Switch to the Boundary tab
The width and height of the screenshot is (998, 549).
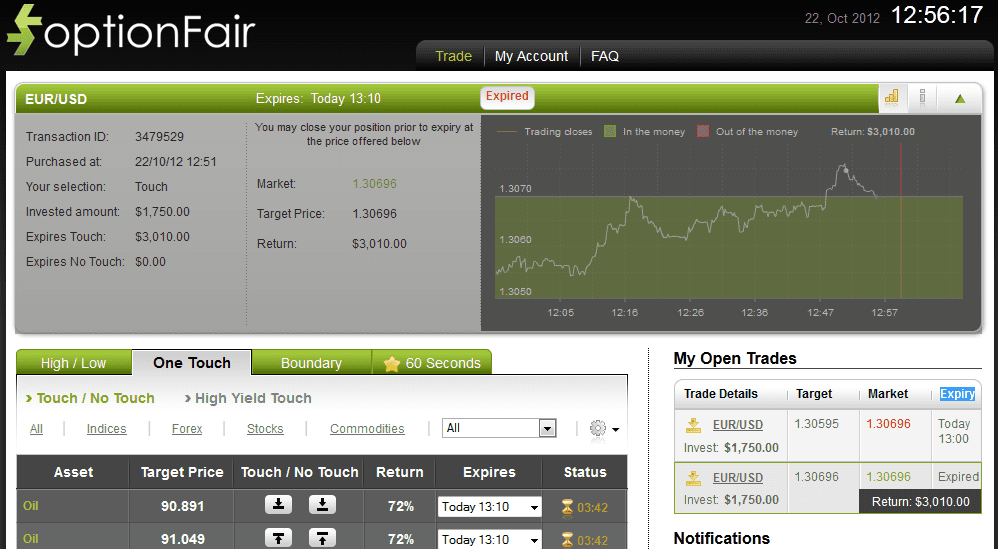[311, 363]
